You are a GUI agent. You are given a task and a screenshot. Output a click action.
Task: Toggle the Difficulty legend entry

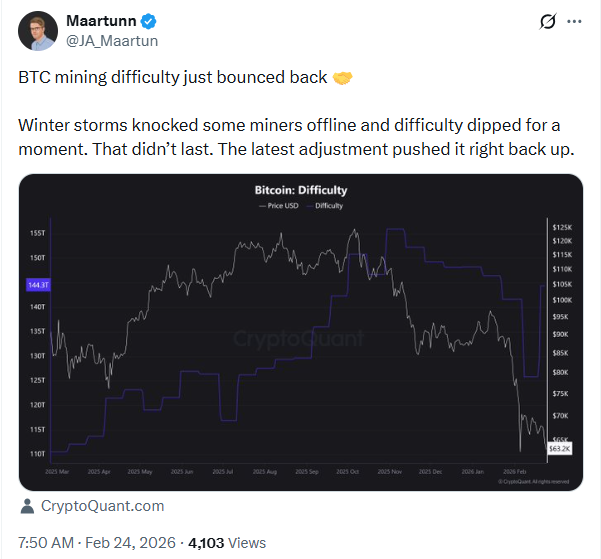click(x=327, y=205)
